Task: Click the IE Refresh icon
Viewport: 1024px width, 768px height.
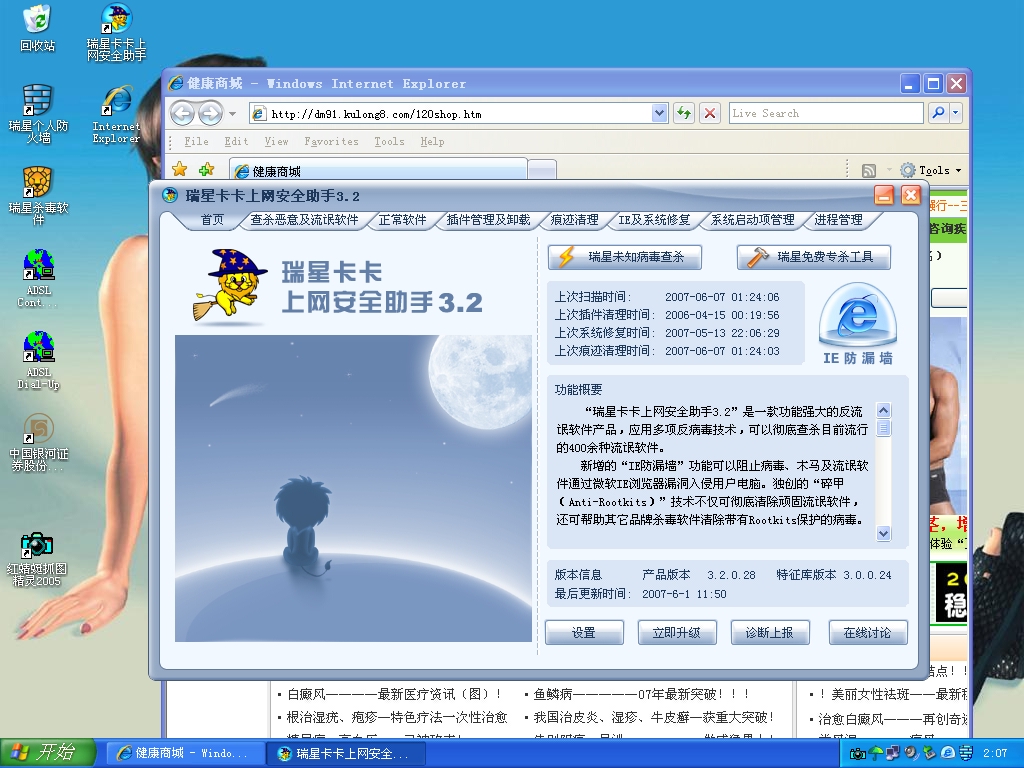Action: click(684, 113)
